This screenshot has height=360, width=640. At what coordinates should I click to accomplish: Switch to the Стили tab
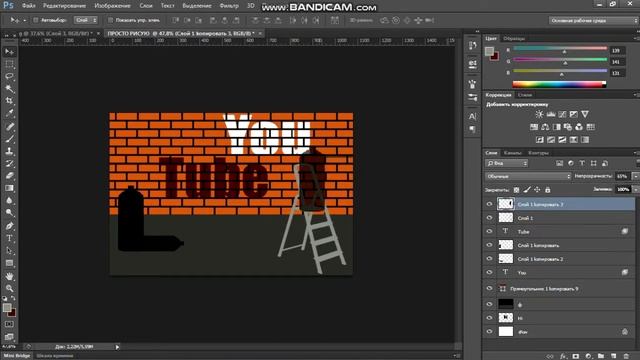pyautogui.click(x=524, y=95)
